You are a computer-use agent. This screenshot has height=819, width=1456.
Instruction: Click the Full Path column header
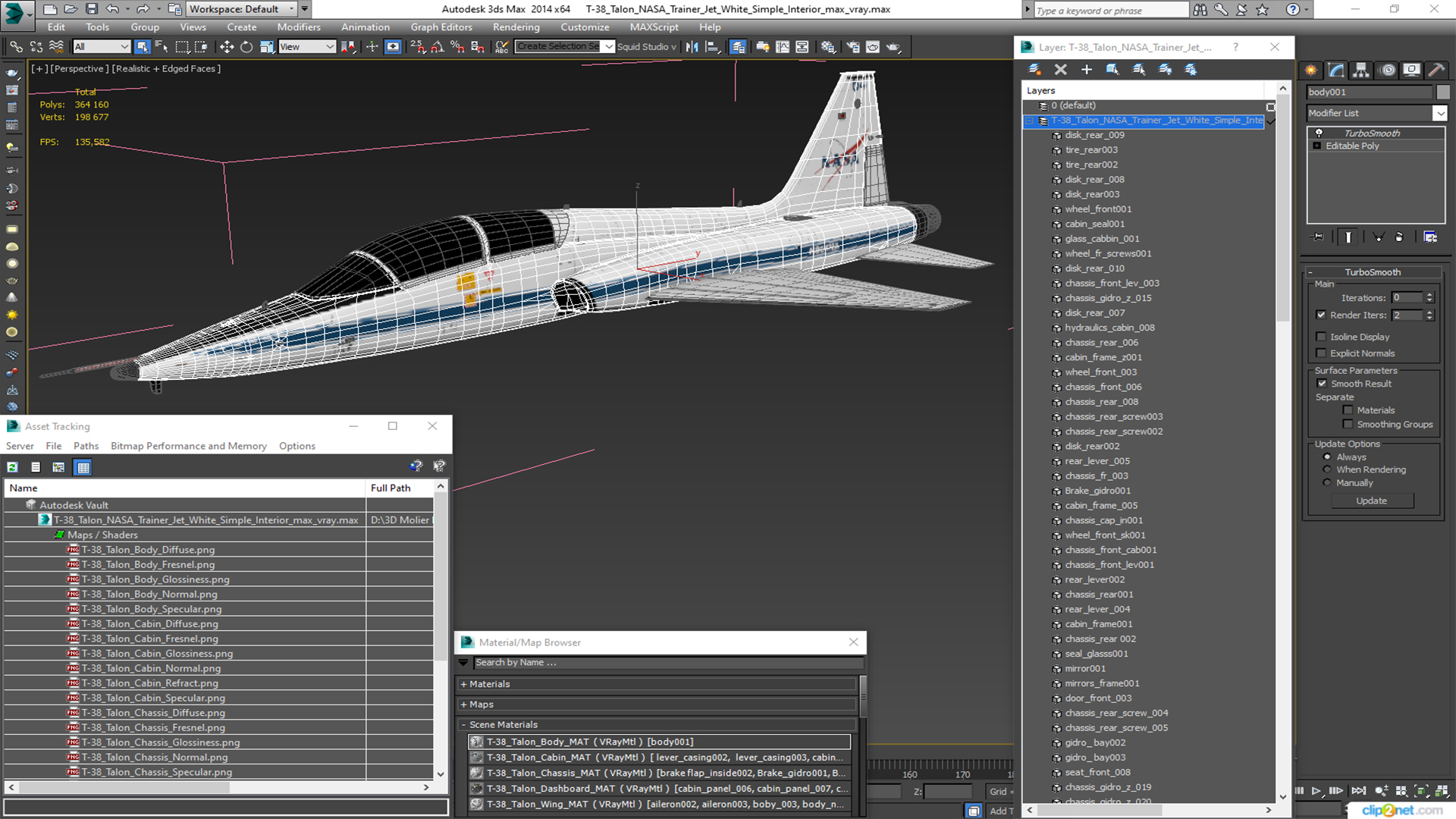click(x=400, y=488)
